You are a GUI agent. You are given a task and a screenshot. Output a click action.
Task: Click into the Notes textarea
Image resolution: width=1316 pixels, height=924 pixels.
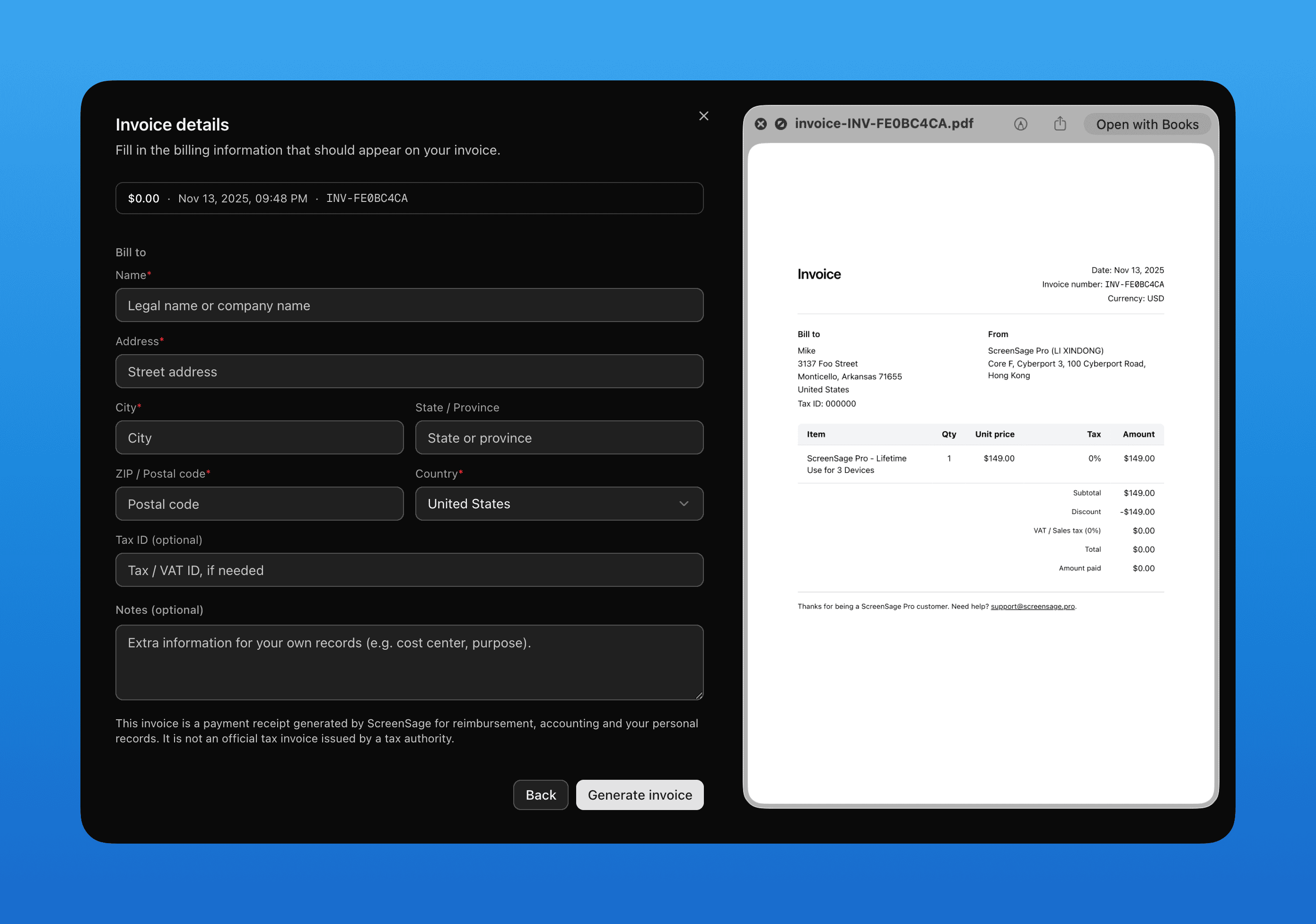409,662
